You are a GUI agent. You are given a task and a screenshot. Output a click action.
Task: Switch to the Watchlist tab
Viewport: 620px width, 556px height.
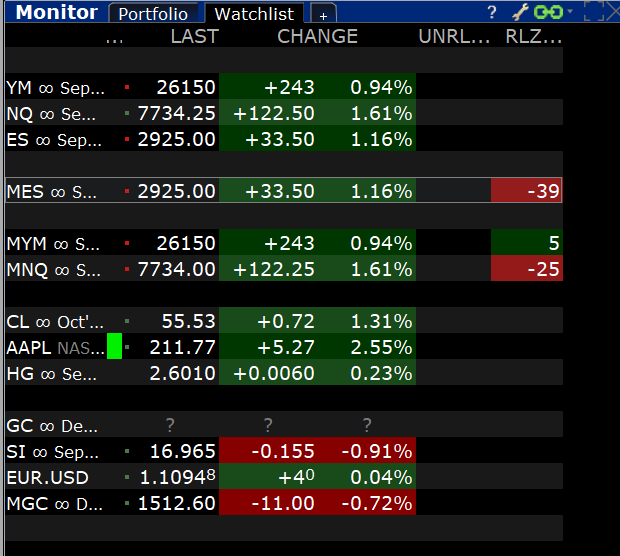click(254, 14)
